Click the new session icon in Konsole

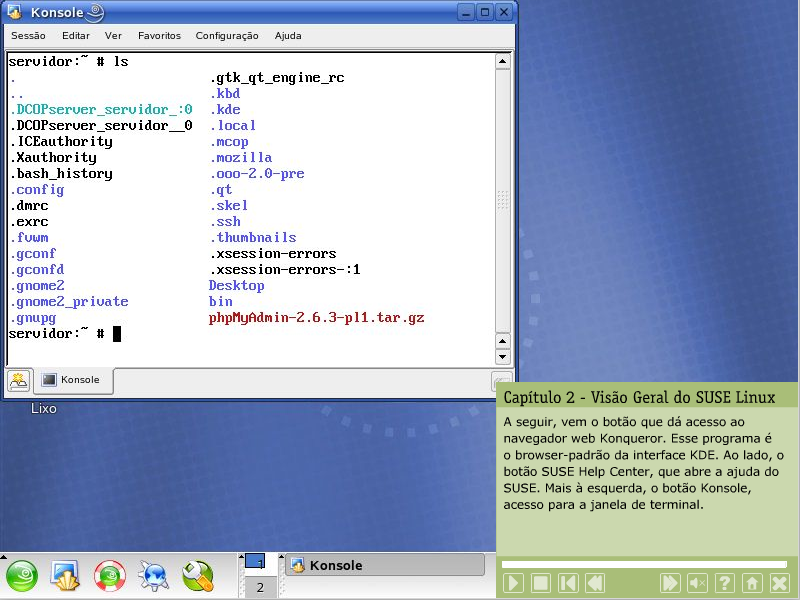19,380
